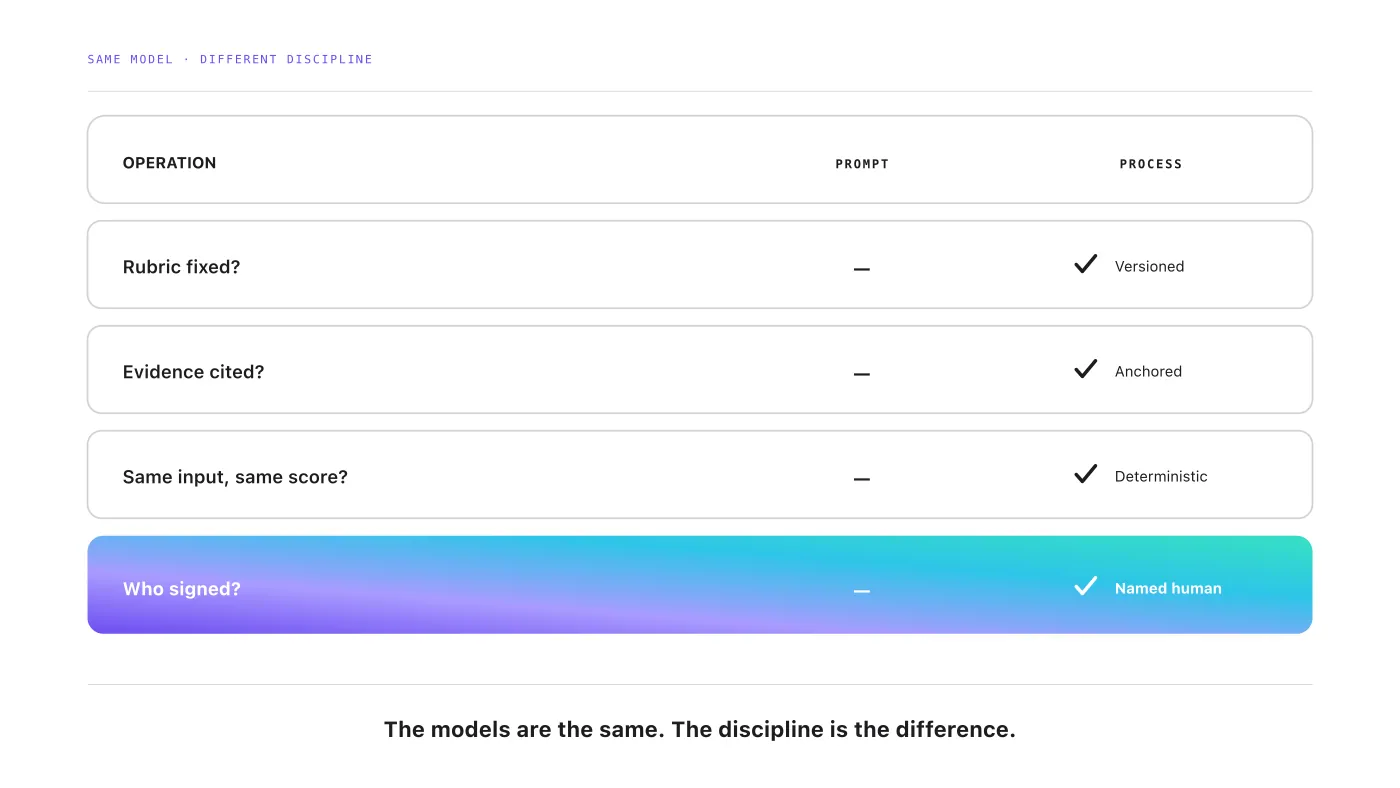Click the OPERATION column header

point(169,163)
